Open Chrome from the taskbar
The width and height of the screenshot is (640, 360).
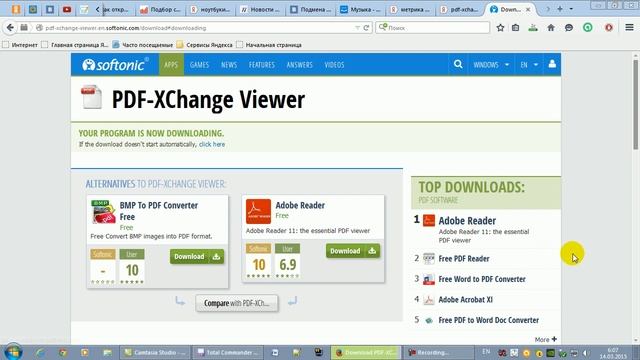click(63, 352)
